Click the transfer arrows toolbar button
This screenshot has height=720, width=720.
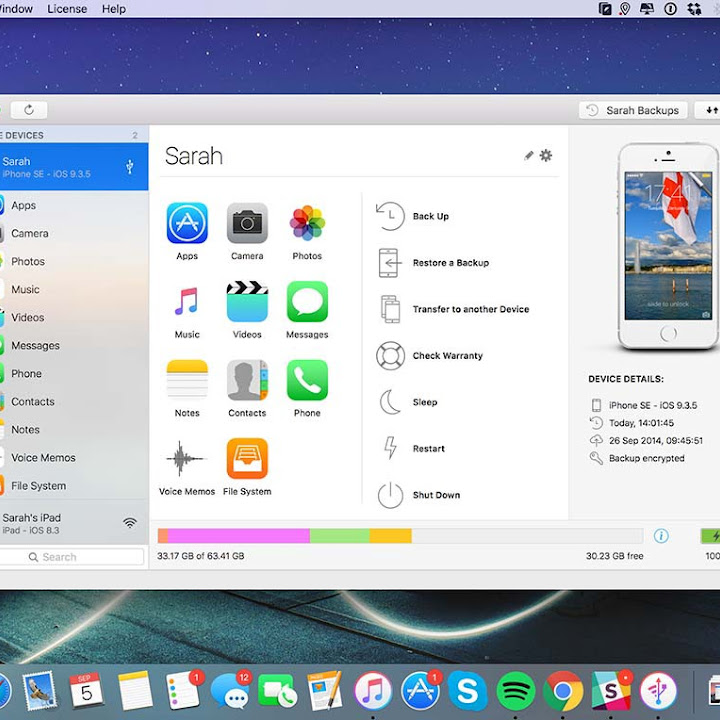tap(708, 110)
